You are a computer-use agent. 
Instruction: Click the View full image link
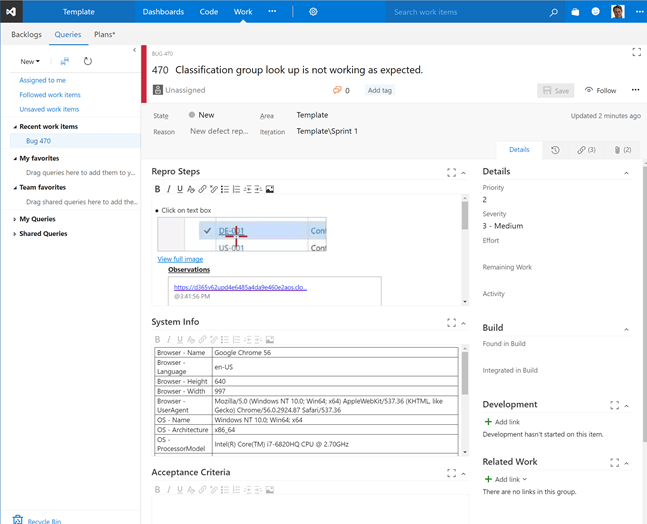pyautogui.click(x=180, y=259)
